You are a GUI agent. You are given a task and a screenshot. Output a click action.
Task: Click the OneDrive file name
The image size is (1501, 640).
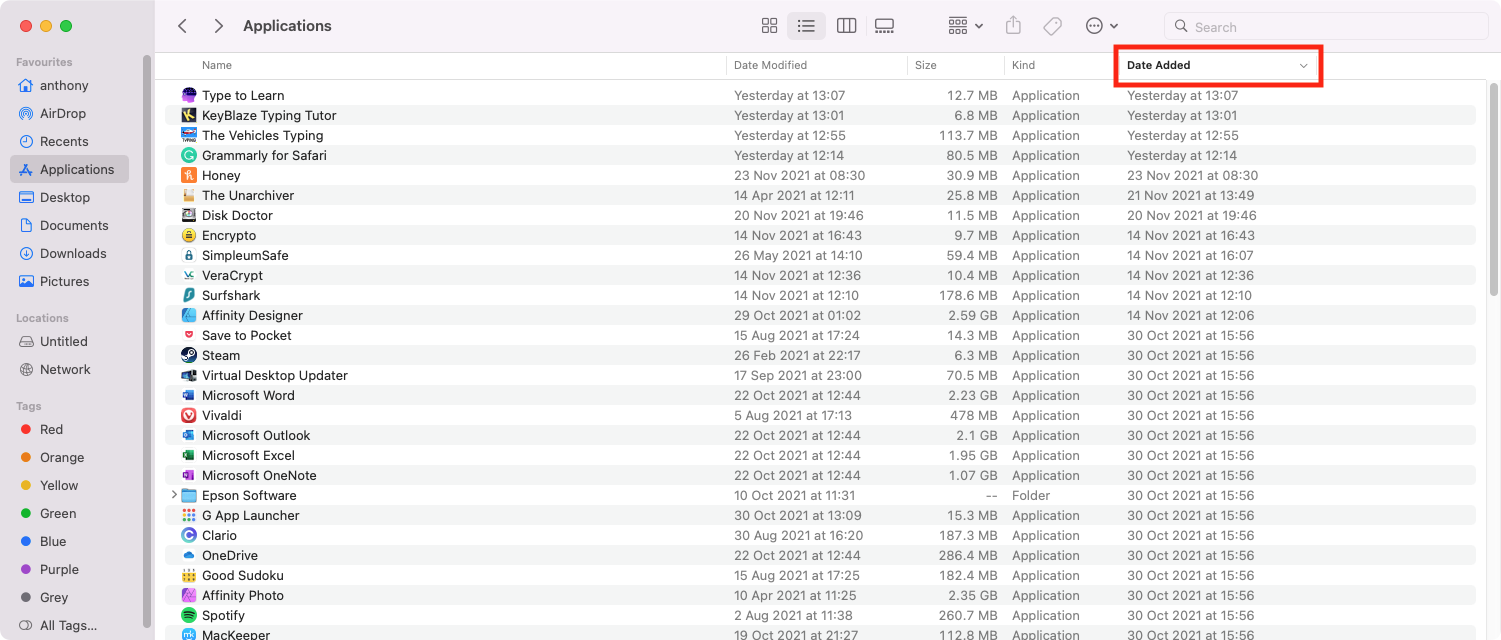(230, 555)
